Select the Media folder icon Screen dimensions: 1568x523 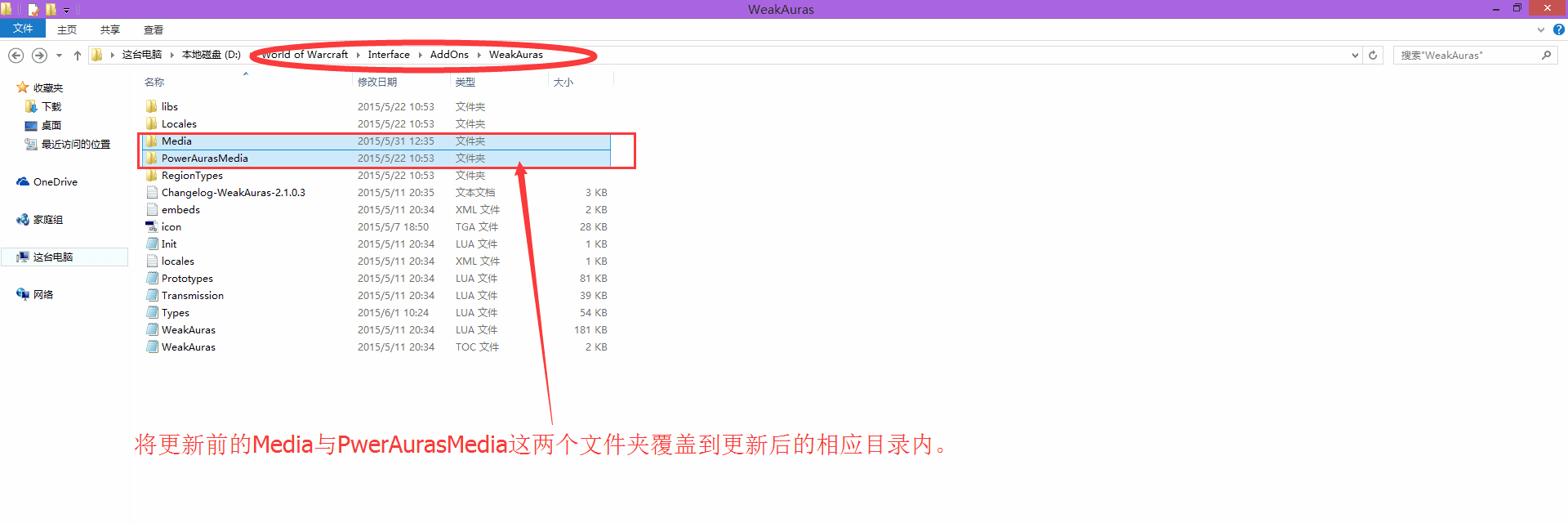152,141
